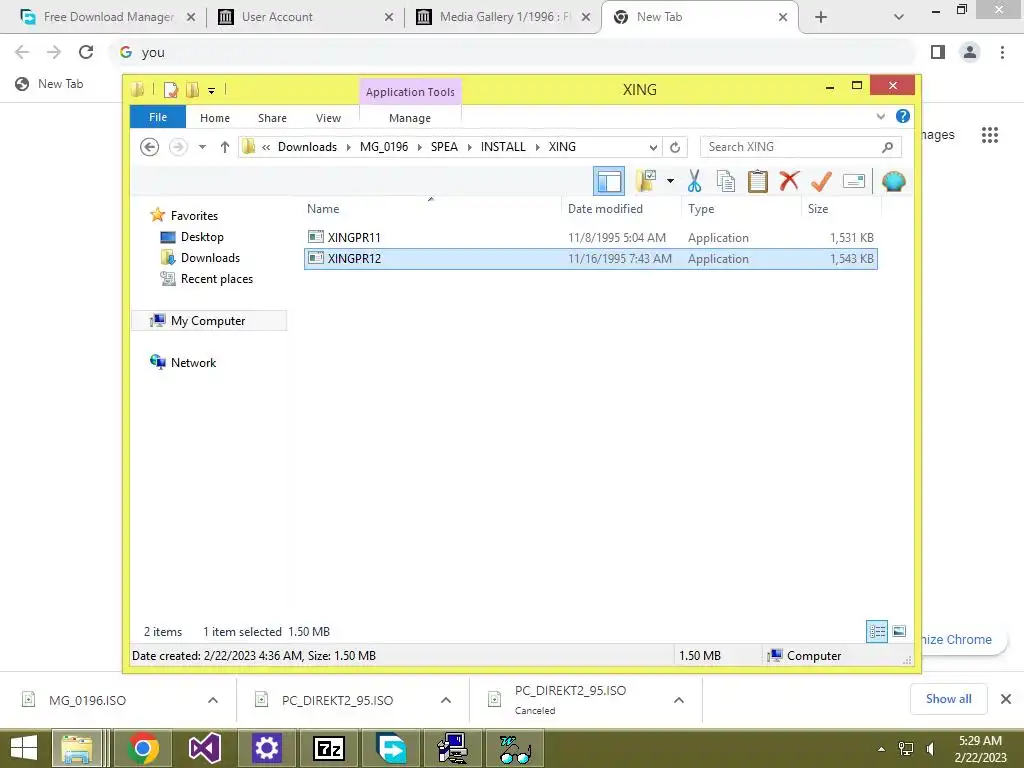Screen dimensions: 1024x768
Task: Open the File menu tab
Action: [x=158, y=117]
